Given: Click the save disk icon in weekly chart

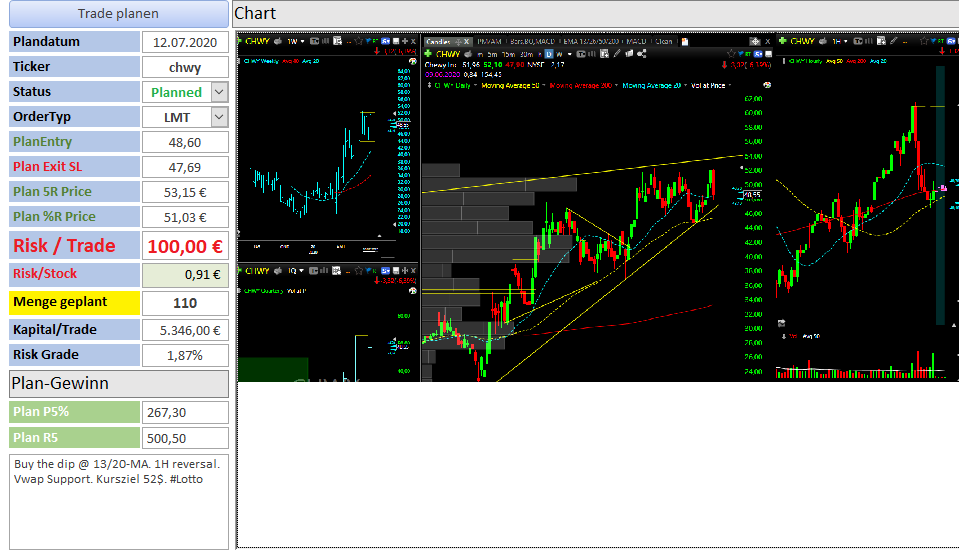Looking at the screenshot, I should [x=396, y=42].
